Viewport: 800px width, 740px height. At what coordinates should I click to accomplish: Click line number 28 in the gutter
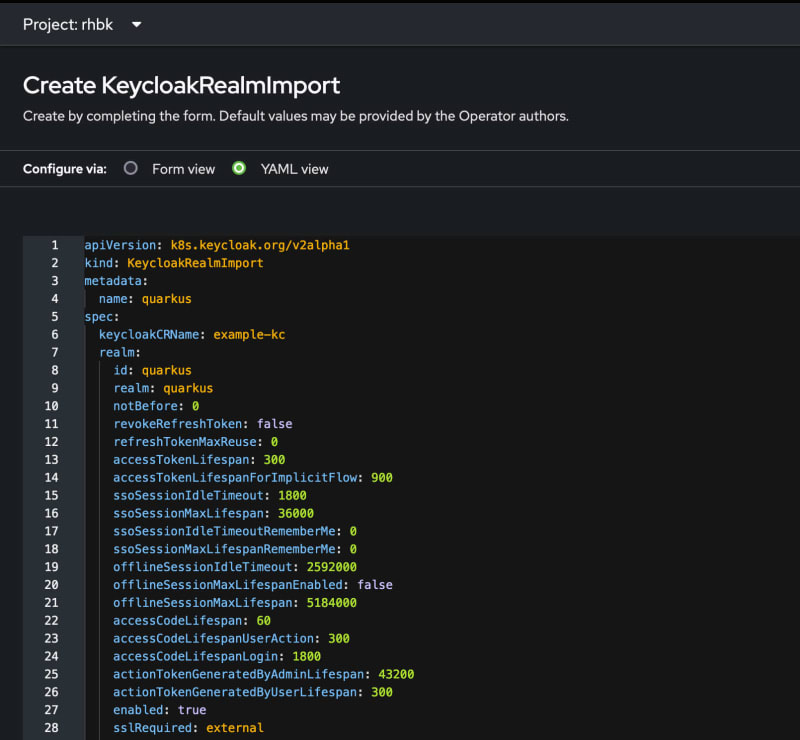(x=51, y=728)
